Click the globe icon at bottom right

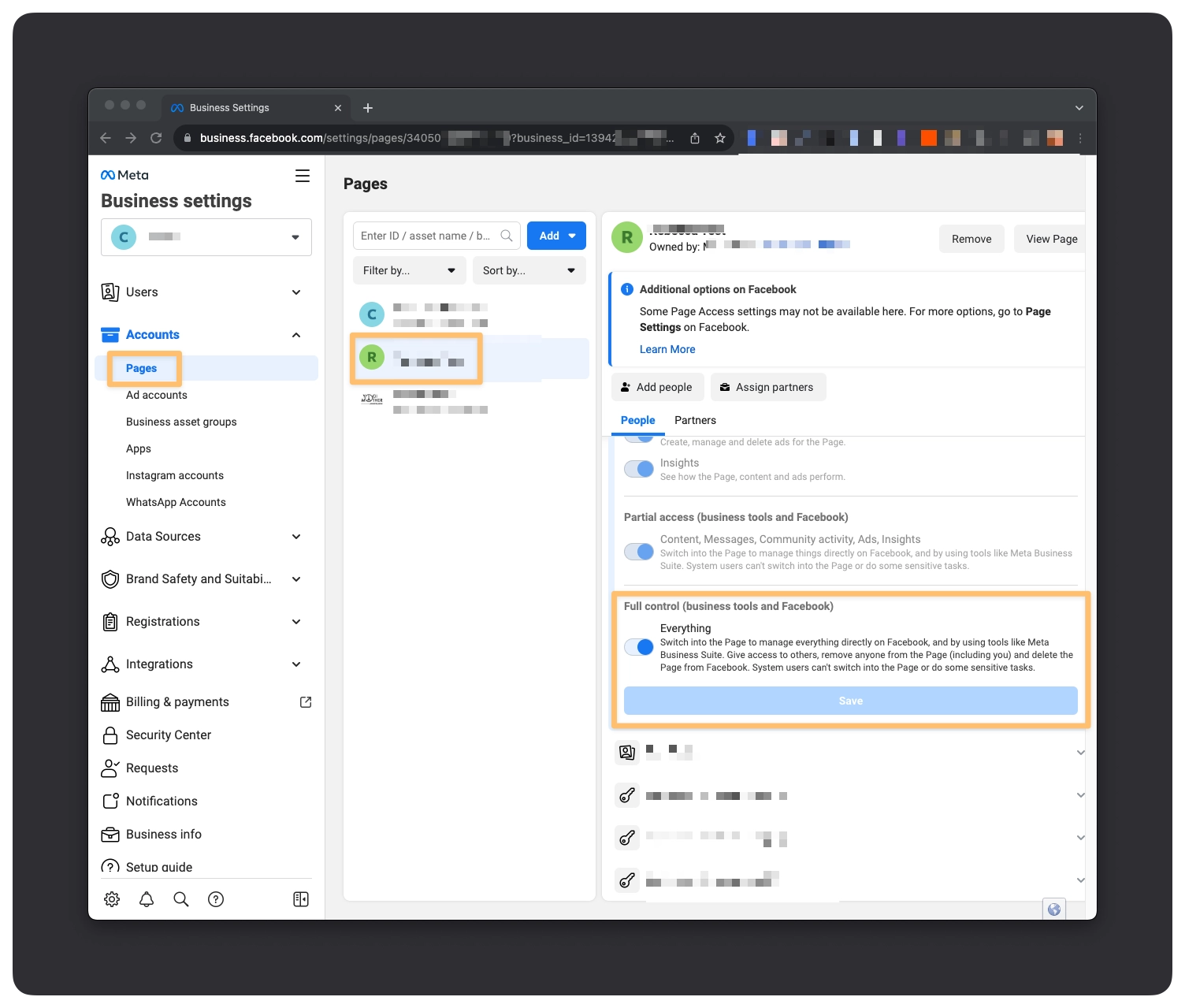click(1054, 909)
